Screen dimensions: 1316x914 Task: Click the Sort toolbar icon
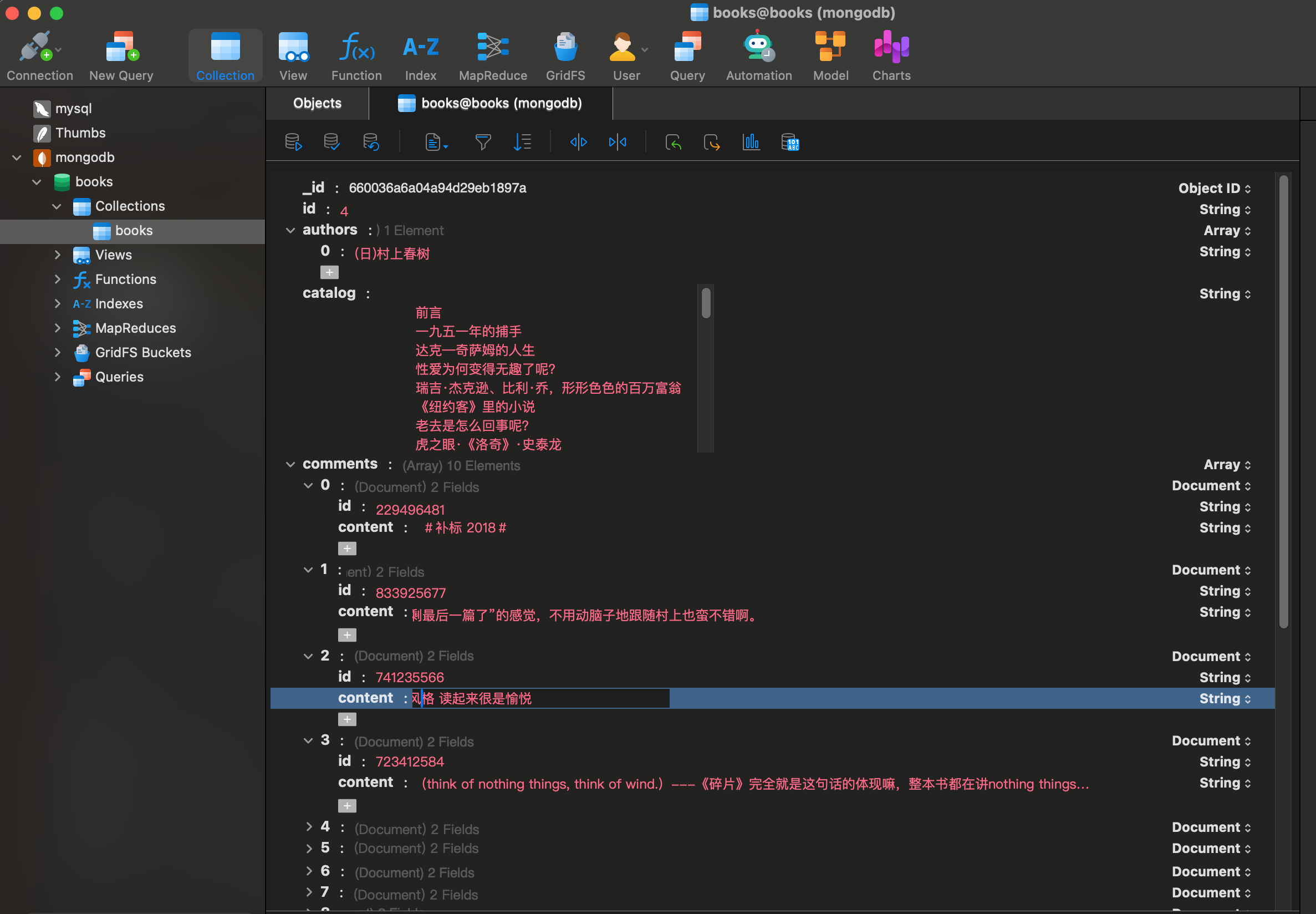click(x=522, y=142)
